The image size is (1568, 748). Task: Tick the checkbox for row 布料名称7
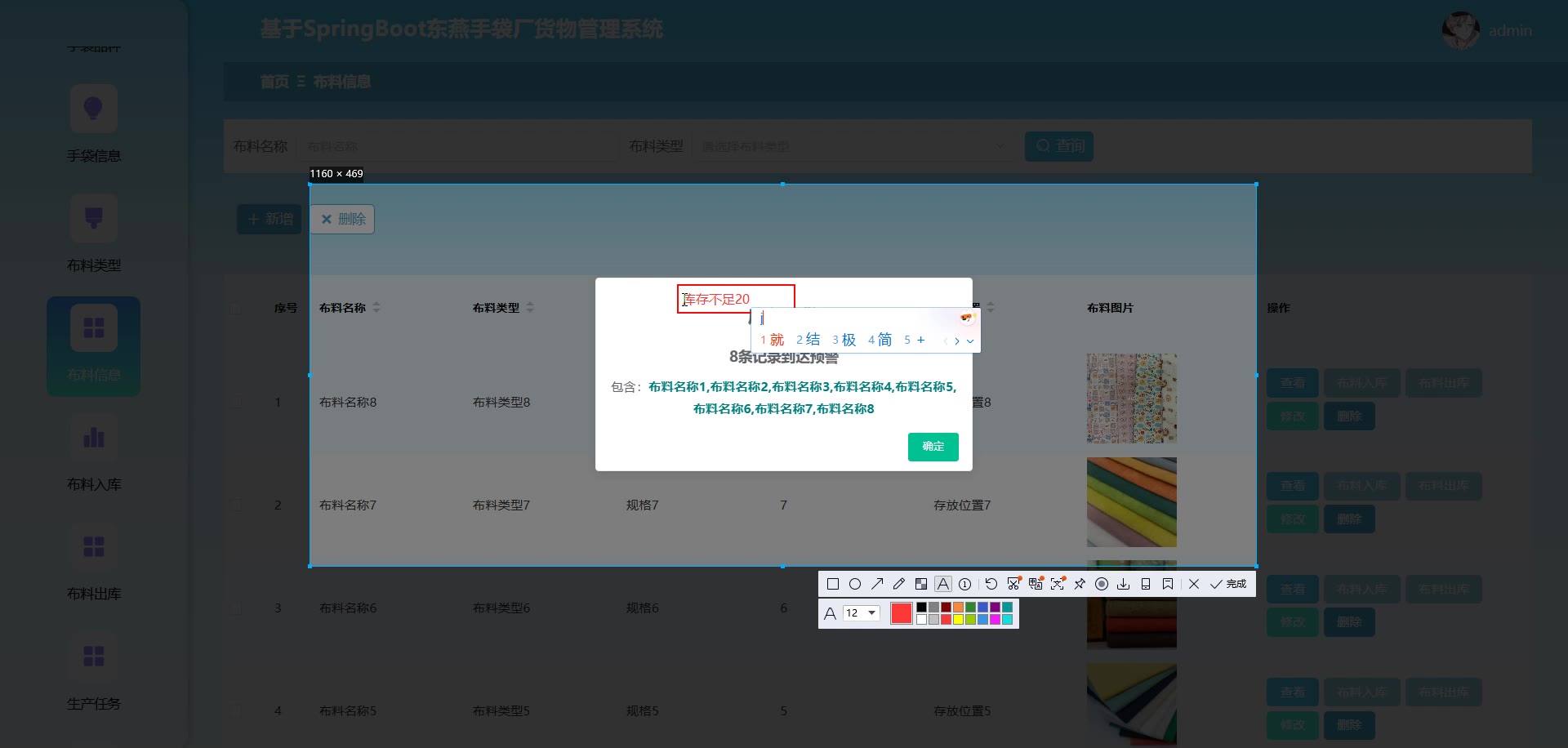(236, 505)
